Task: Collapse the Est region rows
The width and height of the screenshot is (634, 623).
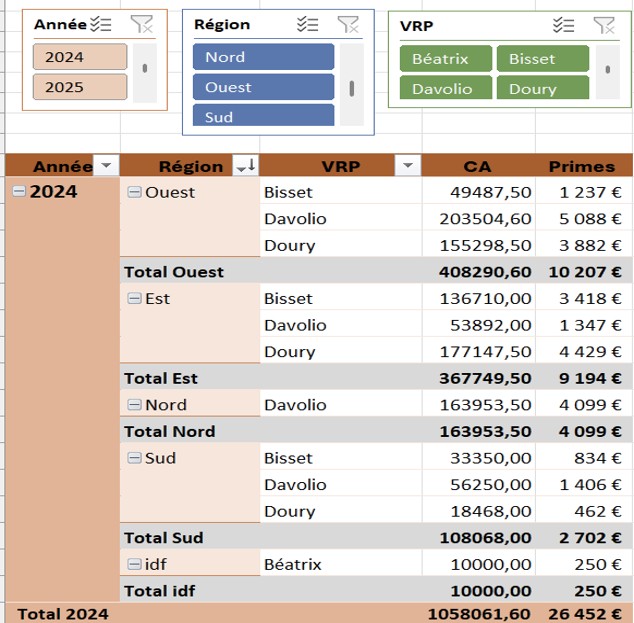Action: pyautogui.click(x=134, y=298)
